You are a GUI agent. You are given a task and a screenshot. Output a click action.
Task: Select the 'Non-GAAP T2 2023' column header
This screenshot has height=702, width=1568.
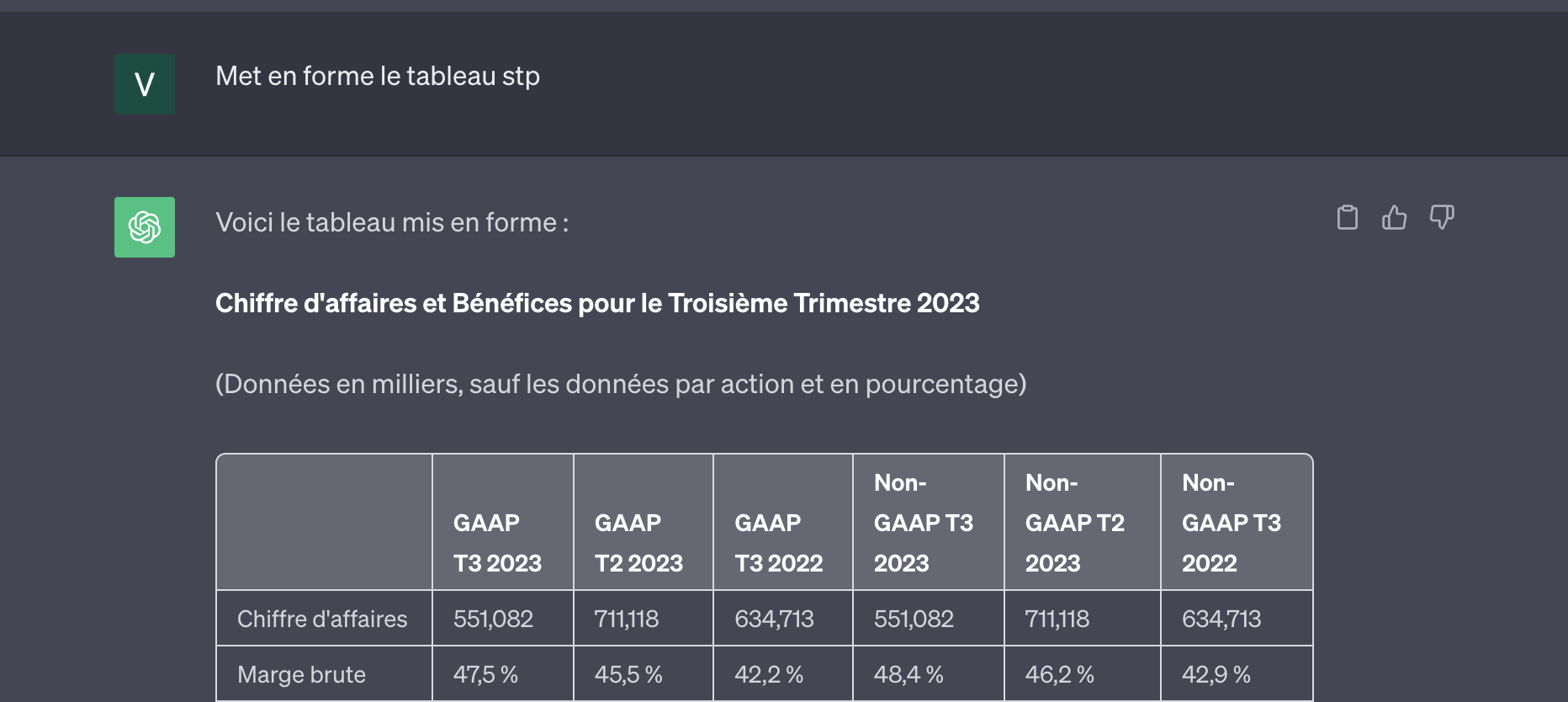tap(1083, 523)
